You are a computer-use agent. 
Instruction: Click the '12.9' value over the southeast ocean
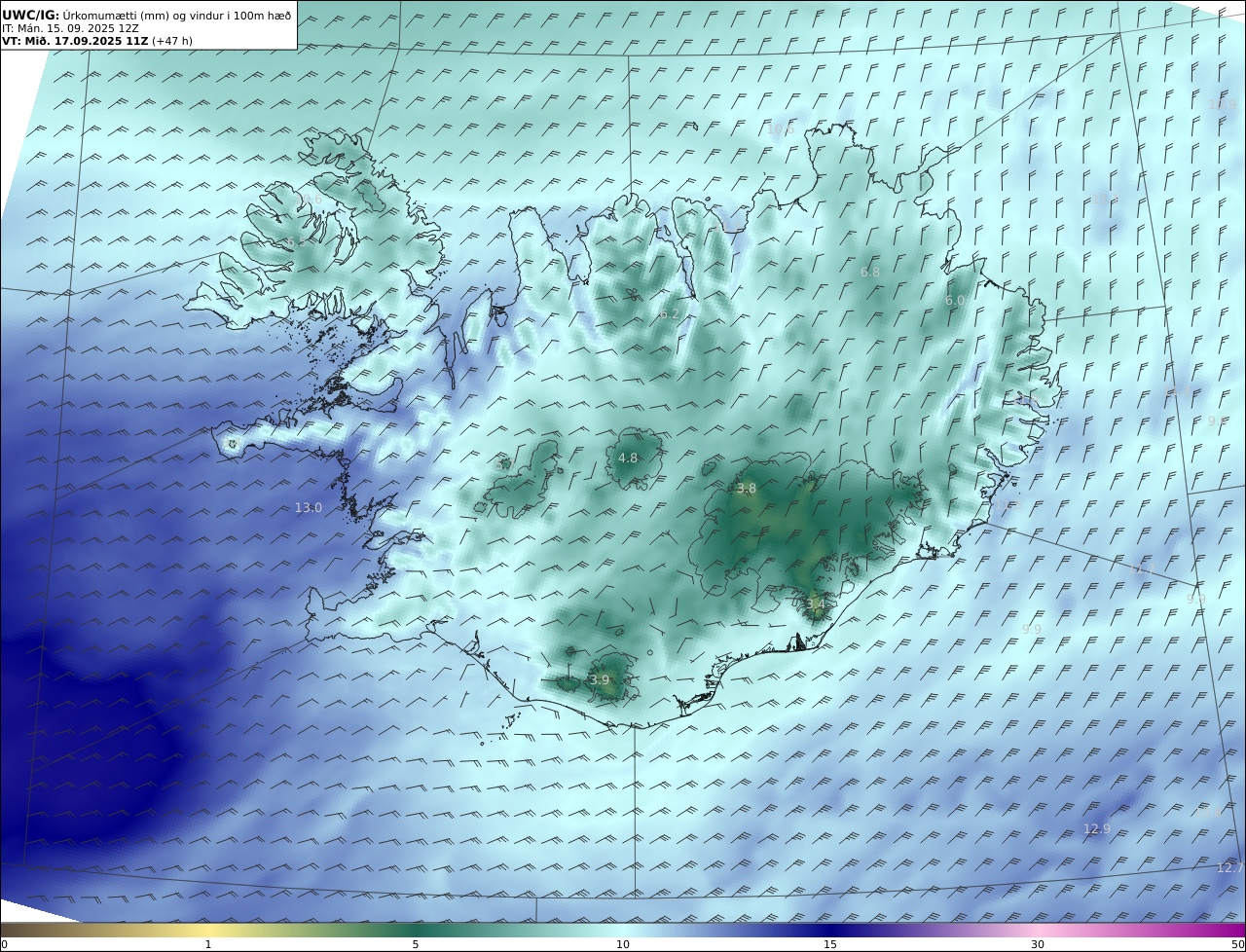(1097, 829)
